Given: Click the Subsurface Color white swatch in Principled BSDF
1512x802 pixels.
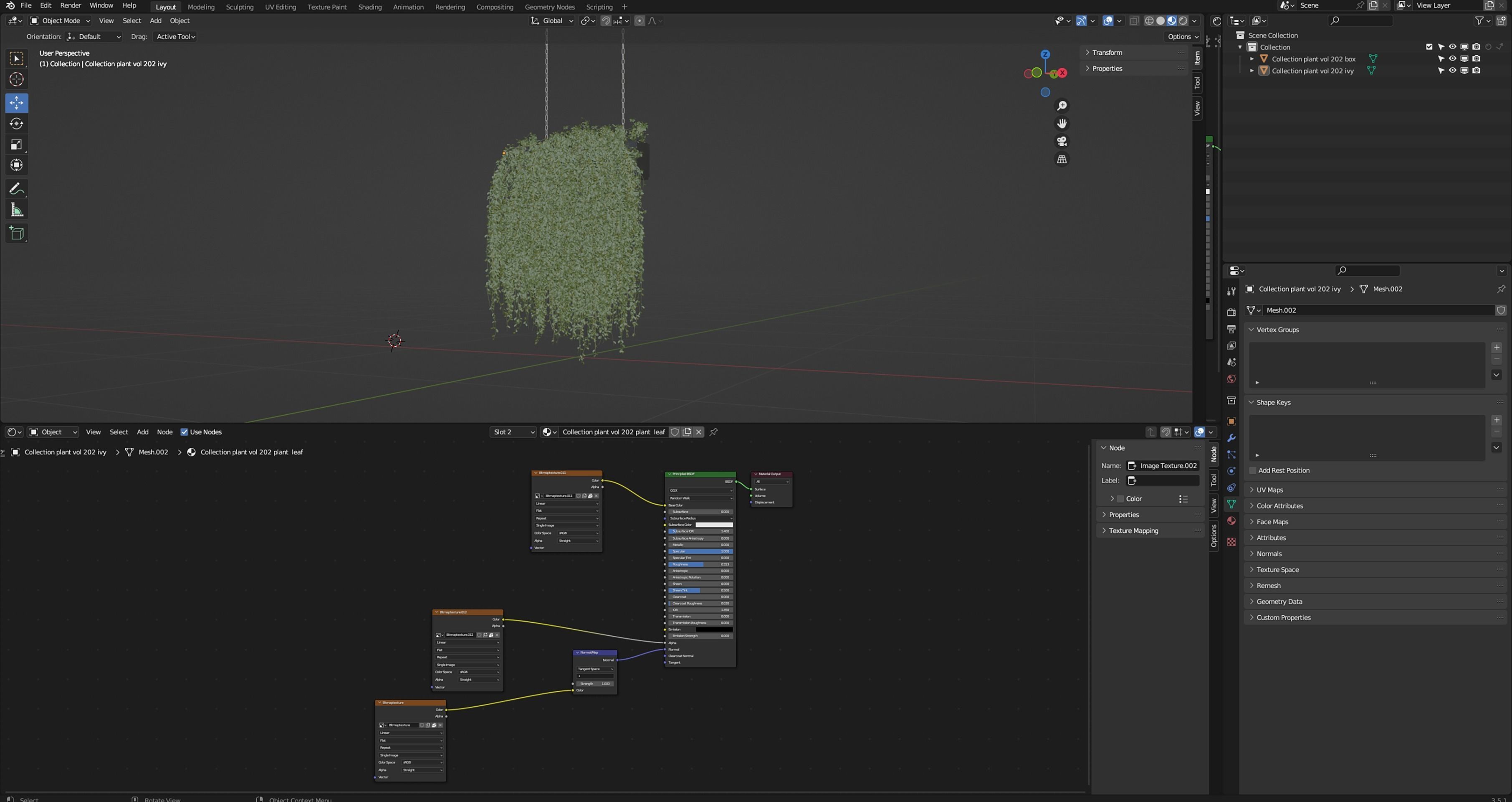Looking at the screenshot, I should point(714,525).
